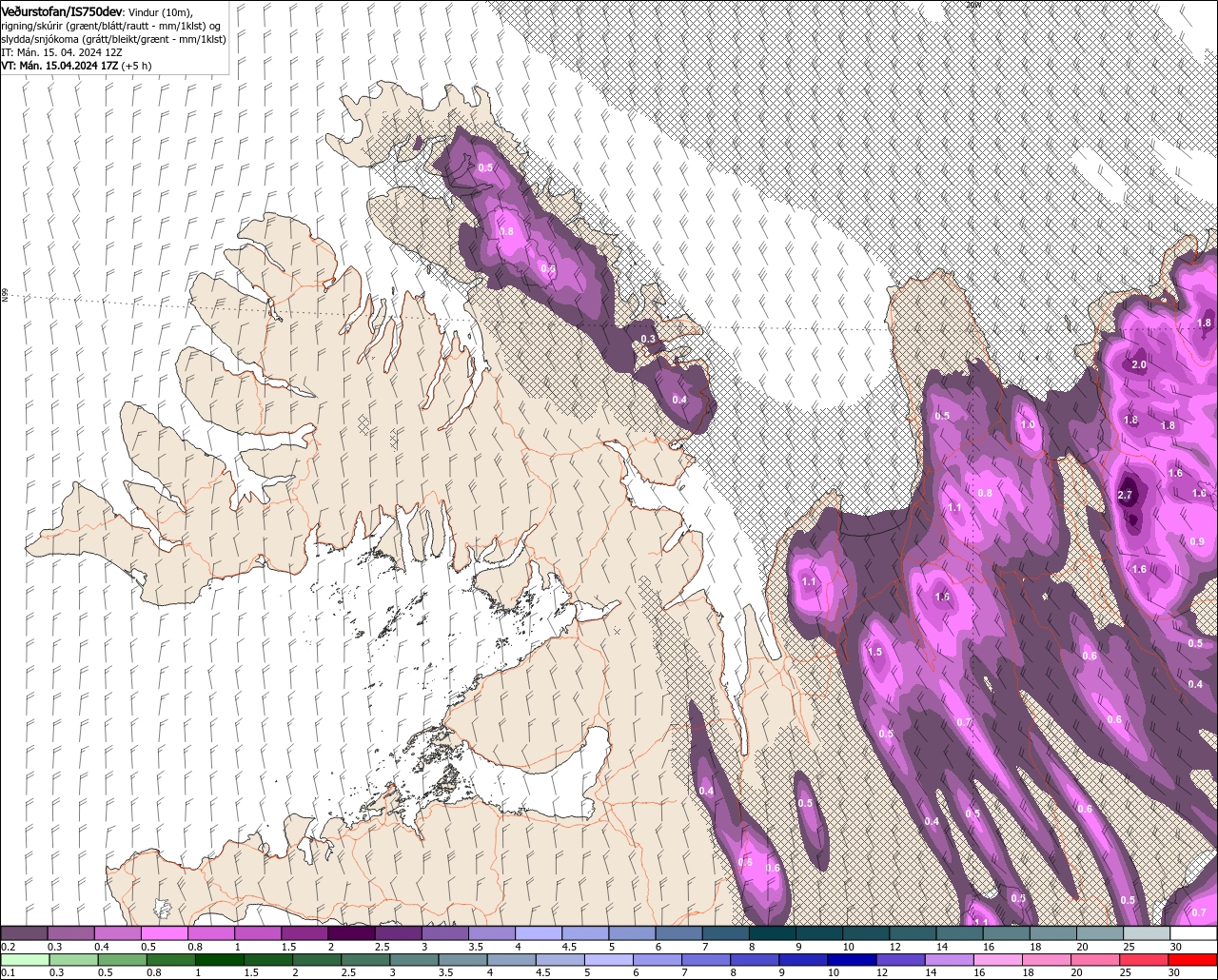Click the 1.5 value label on the map
This screenshot has height=980, width=1218.
pos(876,652)
